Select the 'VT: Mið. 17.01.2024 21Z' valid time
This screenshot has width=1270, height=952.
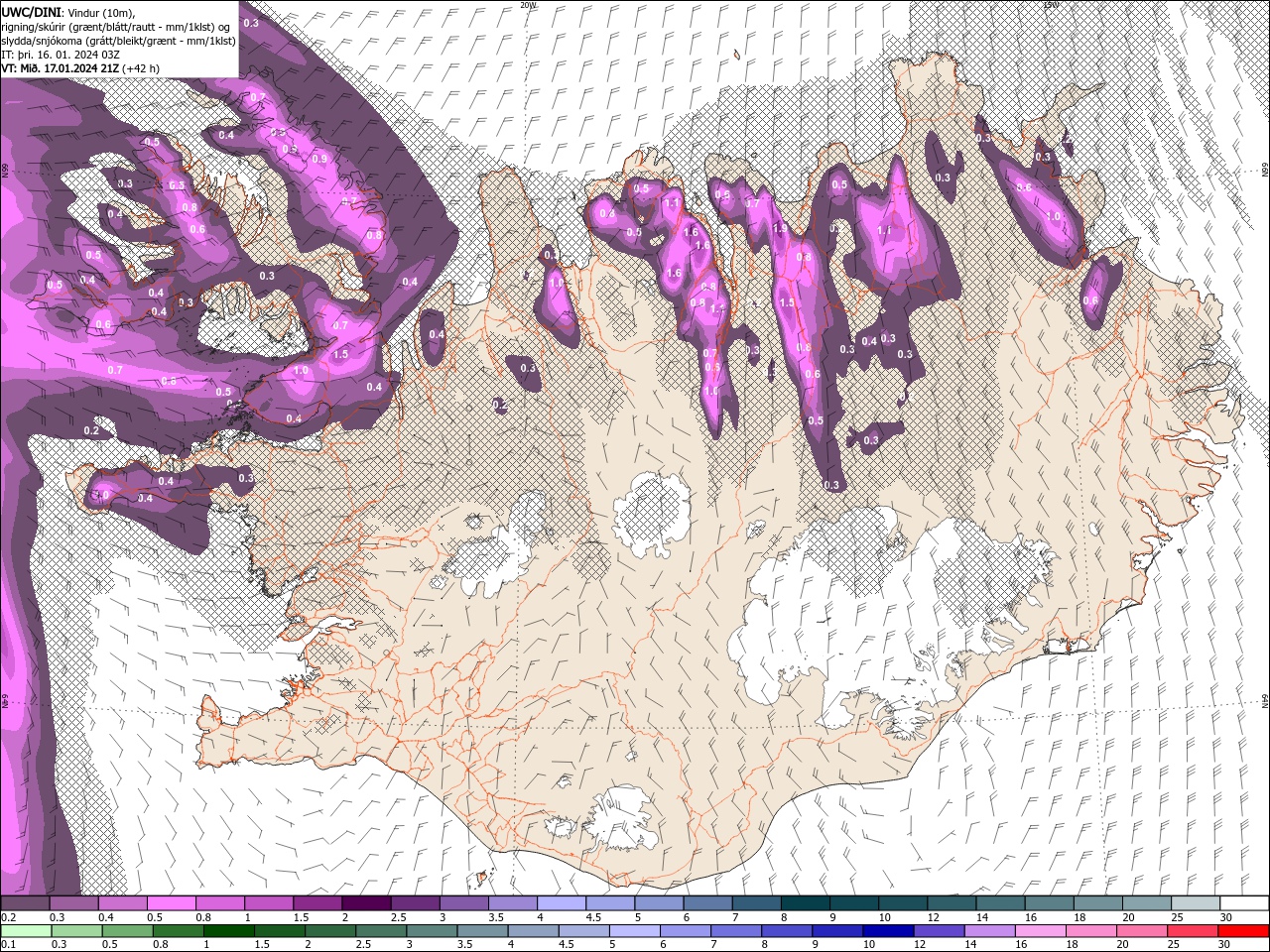61,68
